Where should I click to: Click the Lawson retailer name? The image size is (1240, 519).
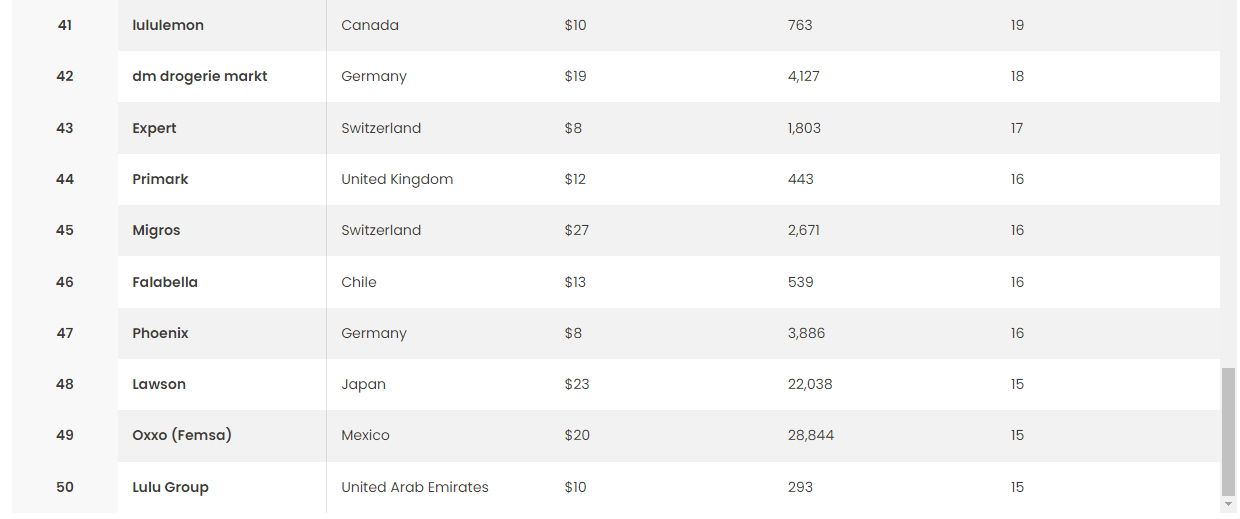pyautogui.click(x=159, y=384)
